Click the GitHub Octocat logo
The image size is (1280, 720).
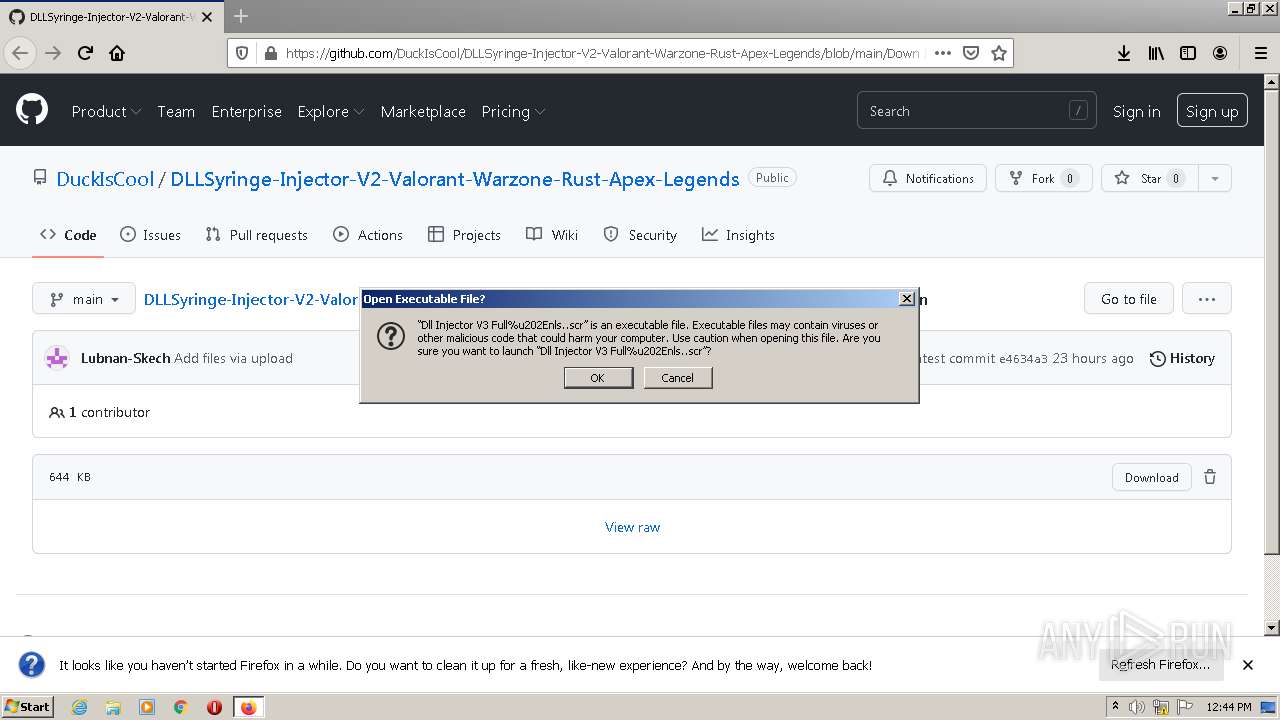point(32,109)
